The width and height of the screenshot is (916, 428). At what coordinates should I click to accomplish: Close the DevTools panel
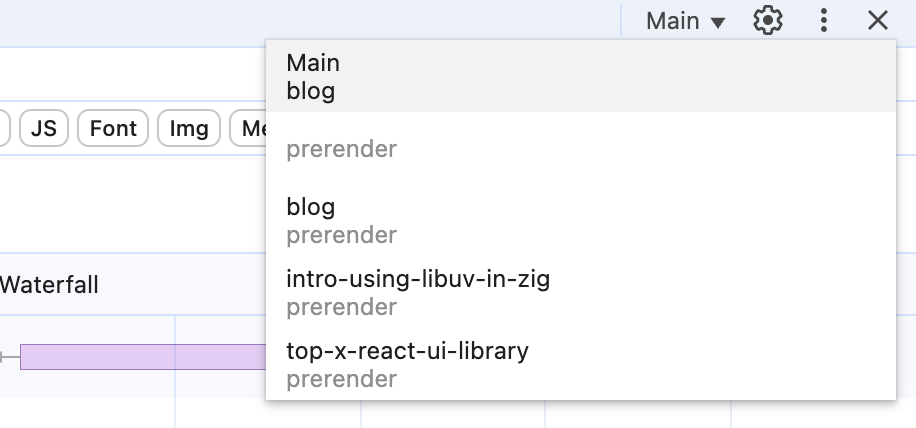(878, 20)
